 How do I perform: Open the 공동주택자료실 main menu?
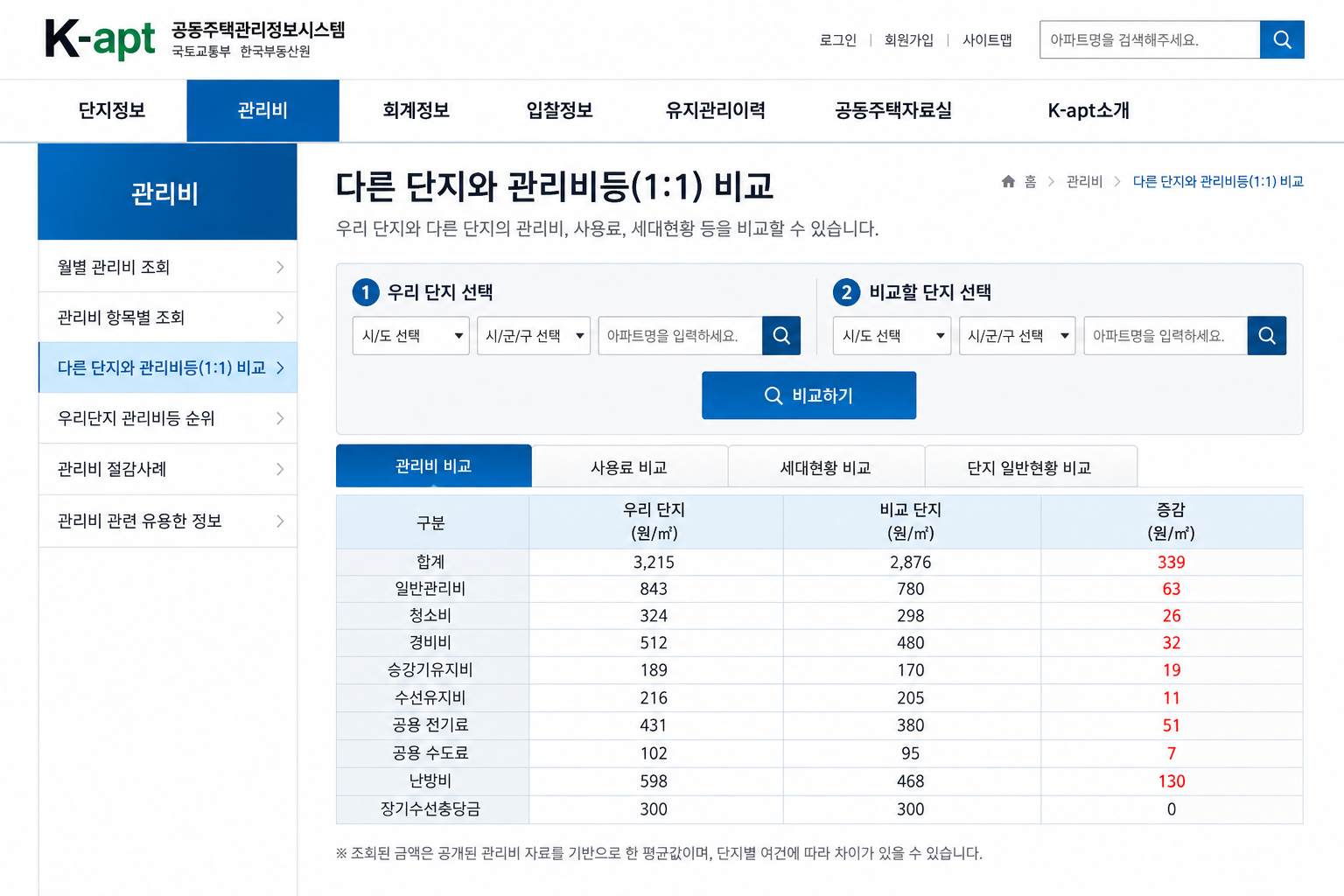point(893,110)
